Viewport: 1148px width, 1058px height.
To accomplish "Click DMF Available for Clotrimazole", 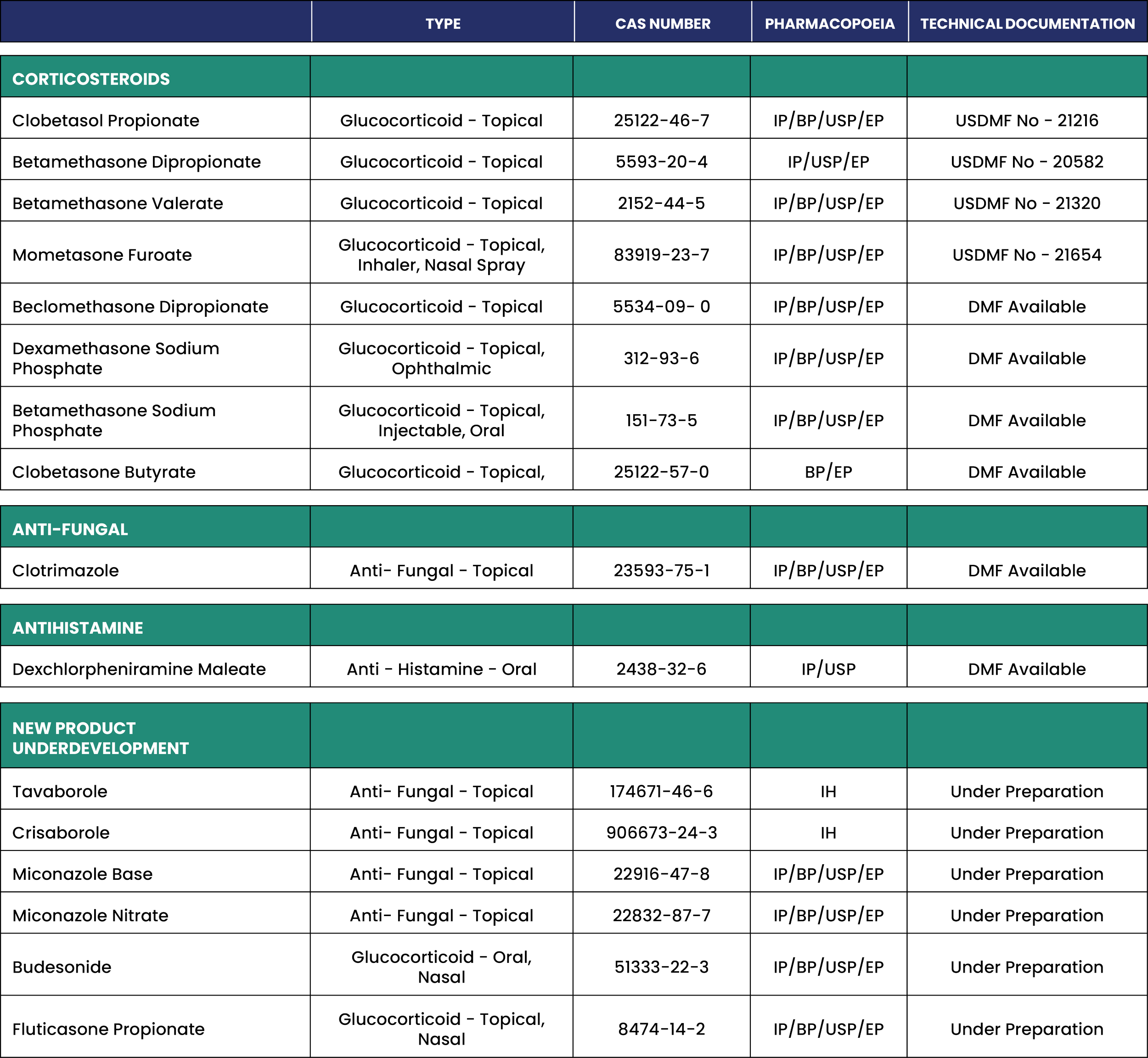I will coord(1027,570).
